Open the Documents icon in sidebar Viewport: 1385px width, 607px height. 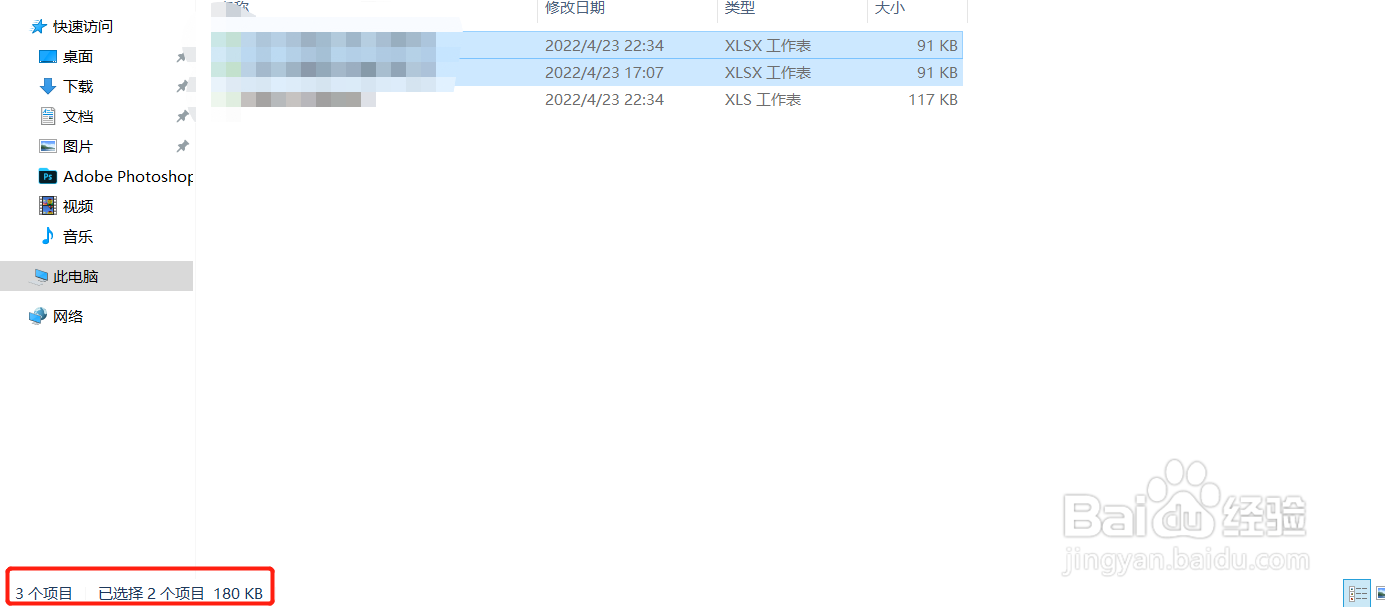click(x=48, y=116)
